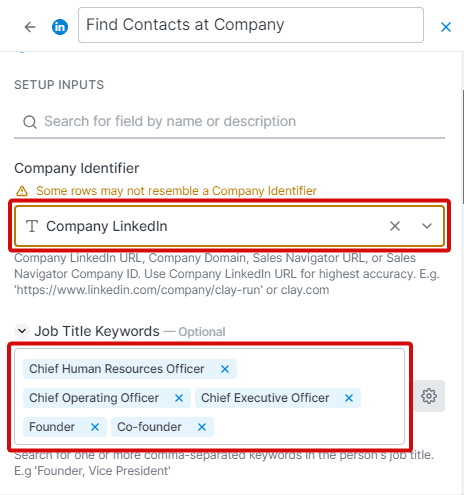464x495 pixels.
Task: Edit the Find Contacts at Company title
Action: pos(251,25)
